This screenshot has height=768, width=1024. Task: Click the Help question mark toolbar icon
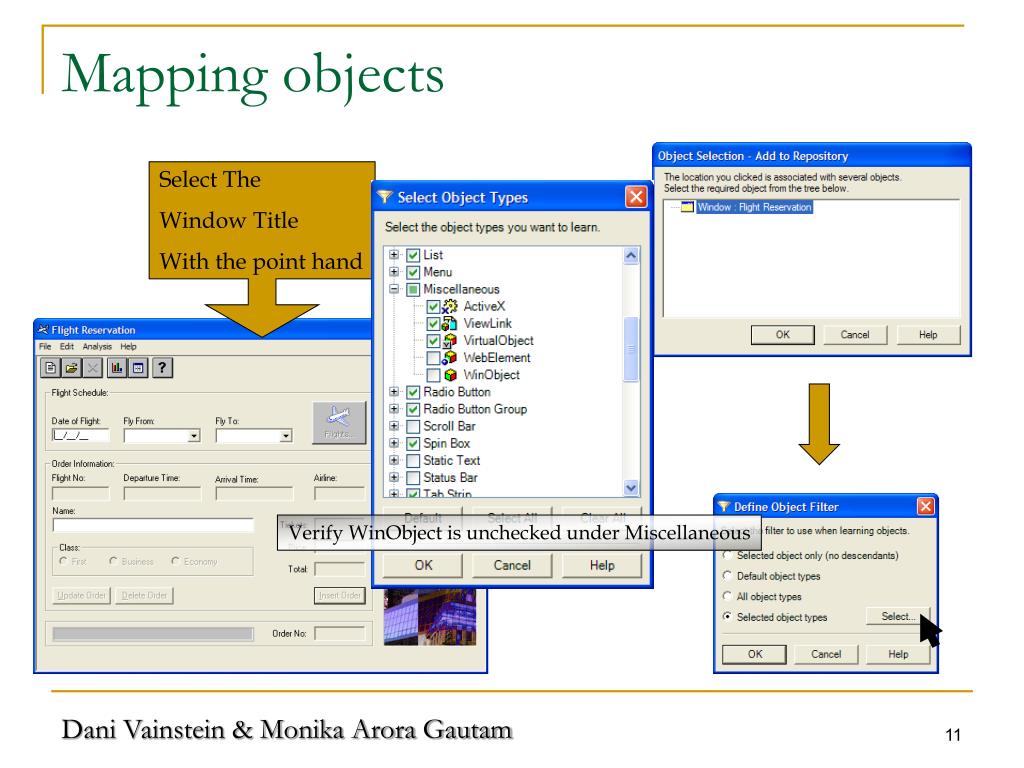pos(162,368)
